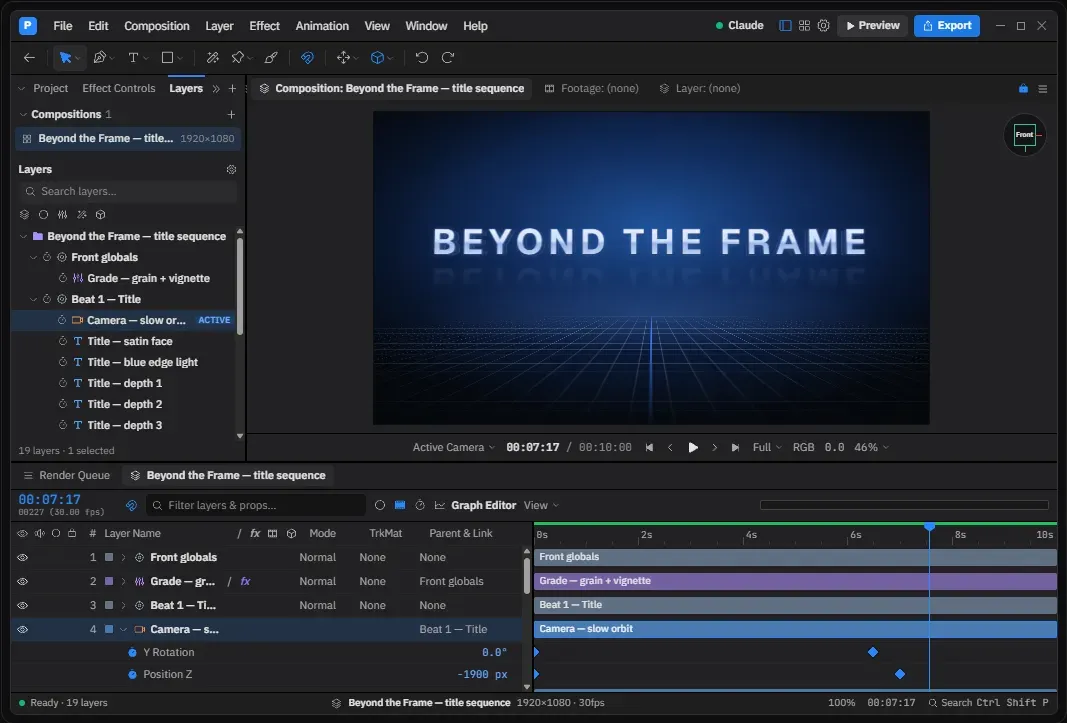Toggle the blue frame blending switch in timeline
The height and width of the screenshot is (723, 1067).
tap(400, 505)
